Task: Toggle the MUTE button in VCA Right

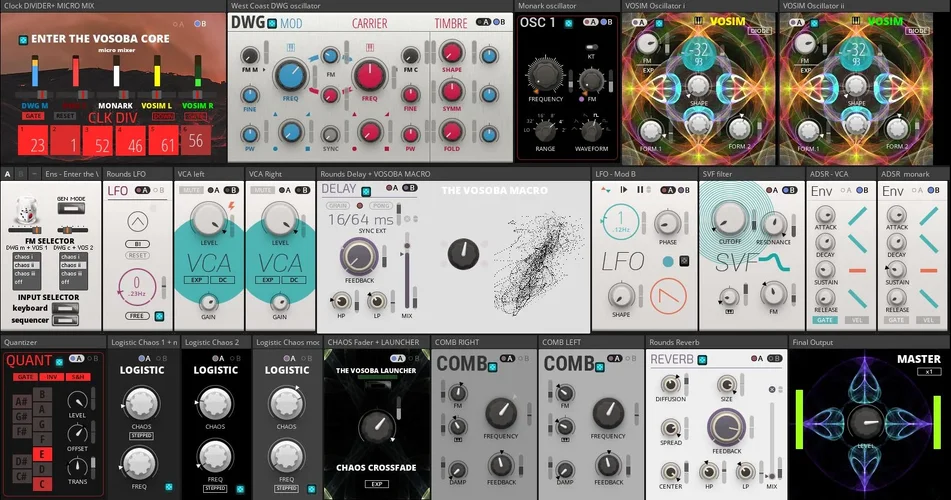Action: pyautogui.click(x=263, y=190)
